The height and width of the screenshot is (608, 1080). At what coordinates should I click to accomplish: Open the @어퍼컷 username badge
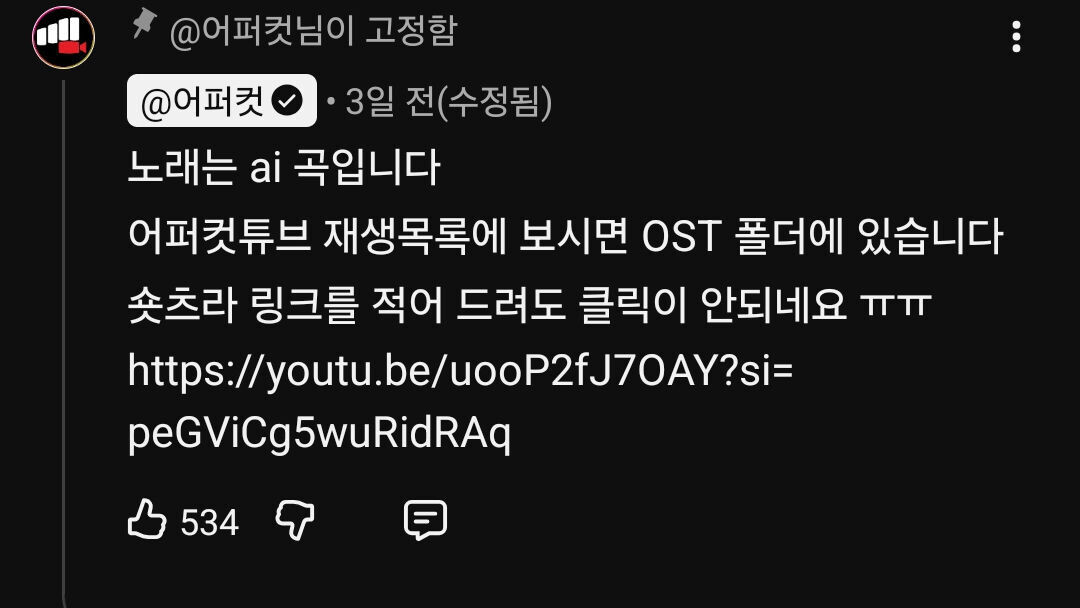[222, 101]
